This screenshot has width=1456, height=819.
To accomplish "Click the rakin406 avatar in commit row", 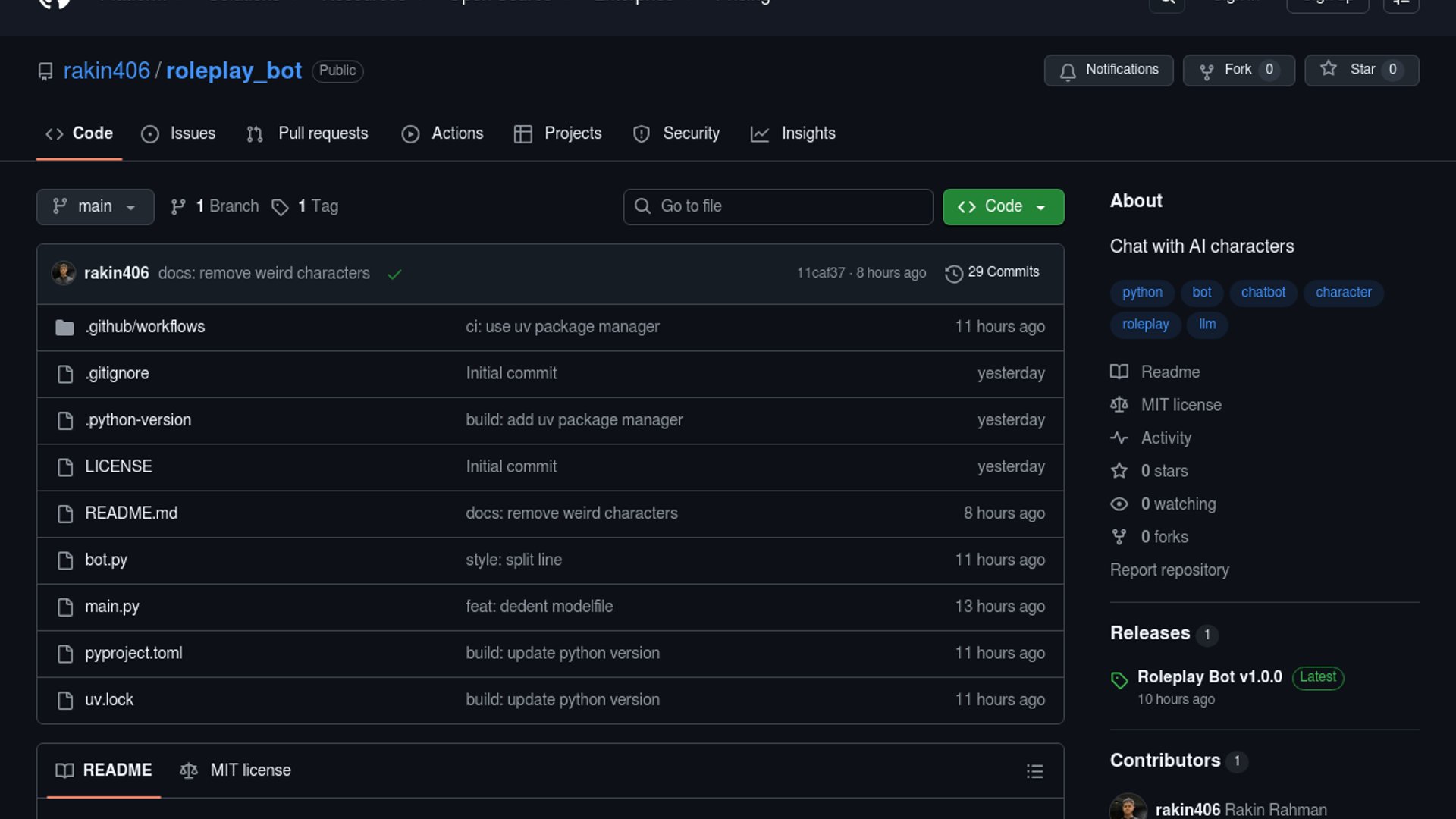I will coord(64,273).
